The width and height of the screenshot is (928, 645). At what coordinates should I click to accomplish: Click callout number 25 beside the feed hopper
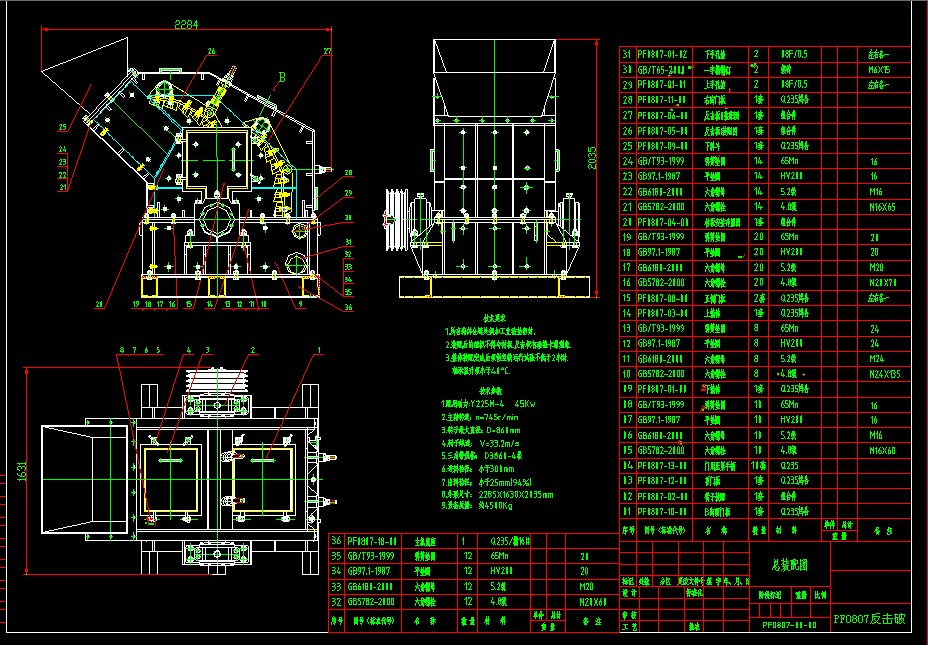click(x=63, y=127)
